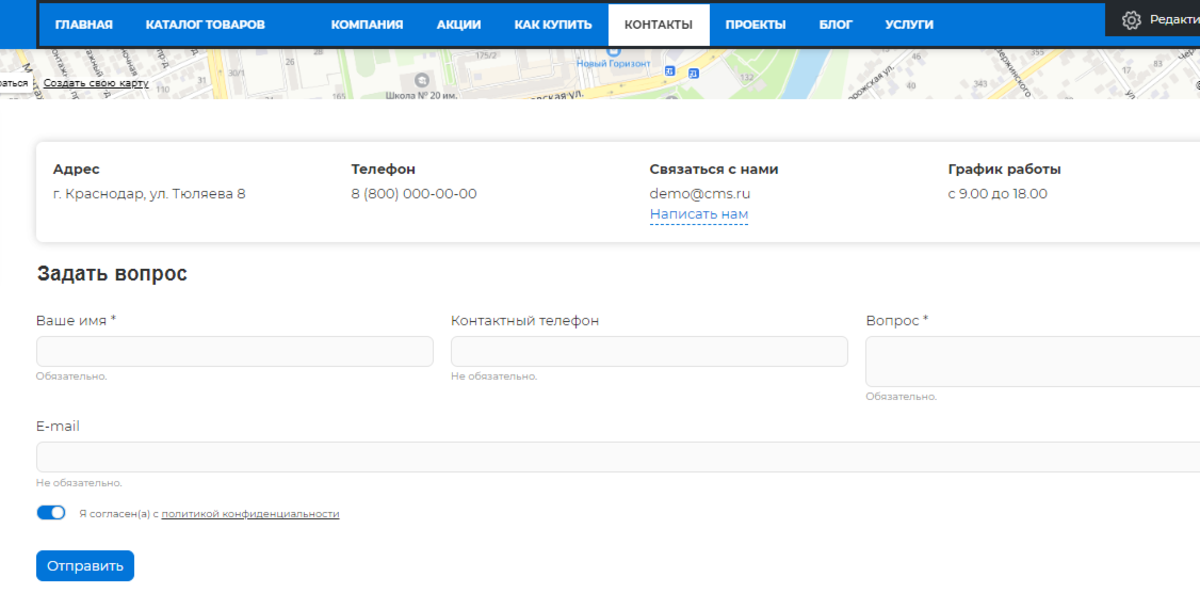Screen dimensions: 1200x609
Task: Click the settings gear icon
Action: coord(1131,20)
